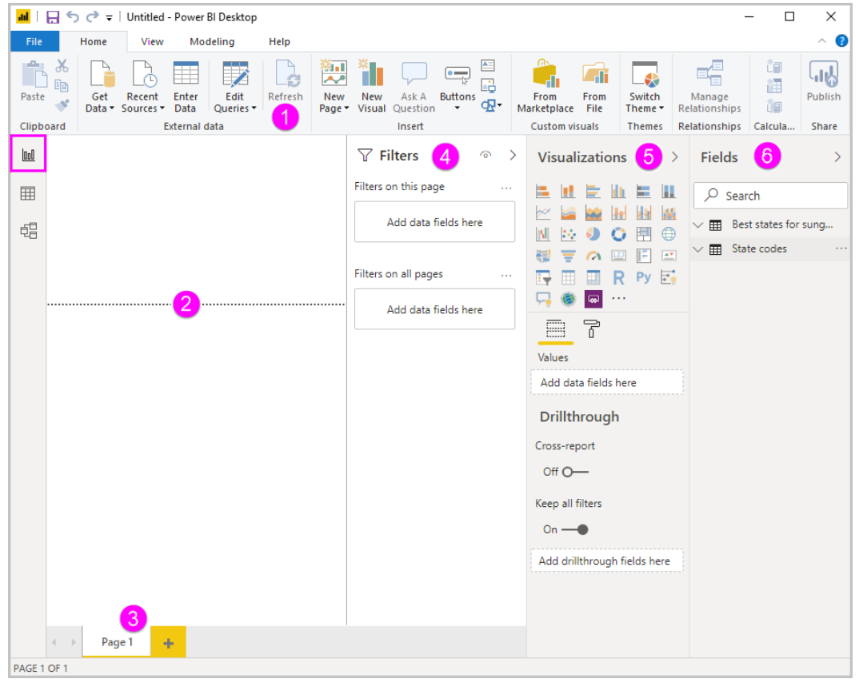Click Add drillthrough fields here well

[606, 561]
